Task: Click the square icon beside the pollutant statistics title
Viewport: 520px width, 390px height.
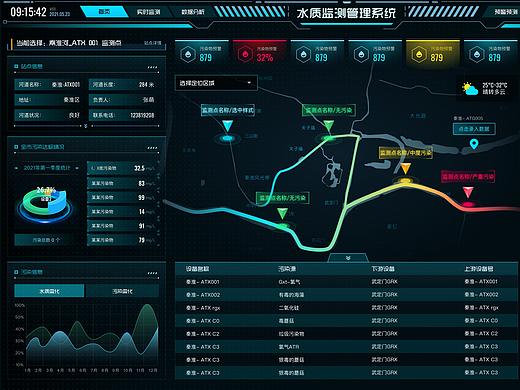Action: point(16,147)
